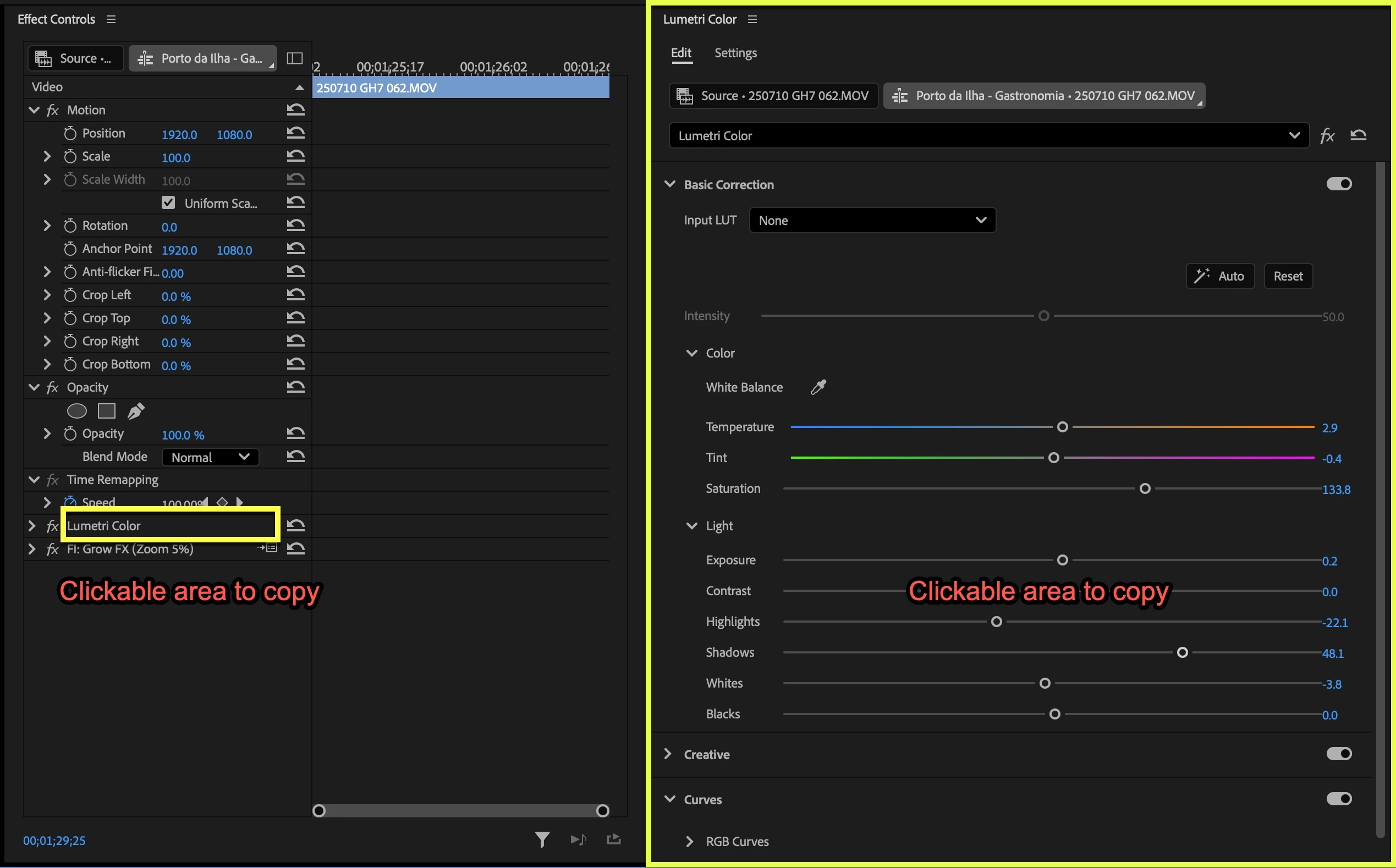This screenshot has height=868, width=1396.
Task: Turn off the Creative section toggle
Action: [x=1339, y=754]
